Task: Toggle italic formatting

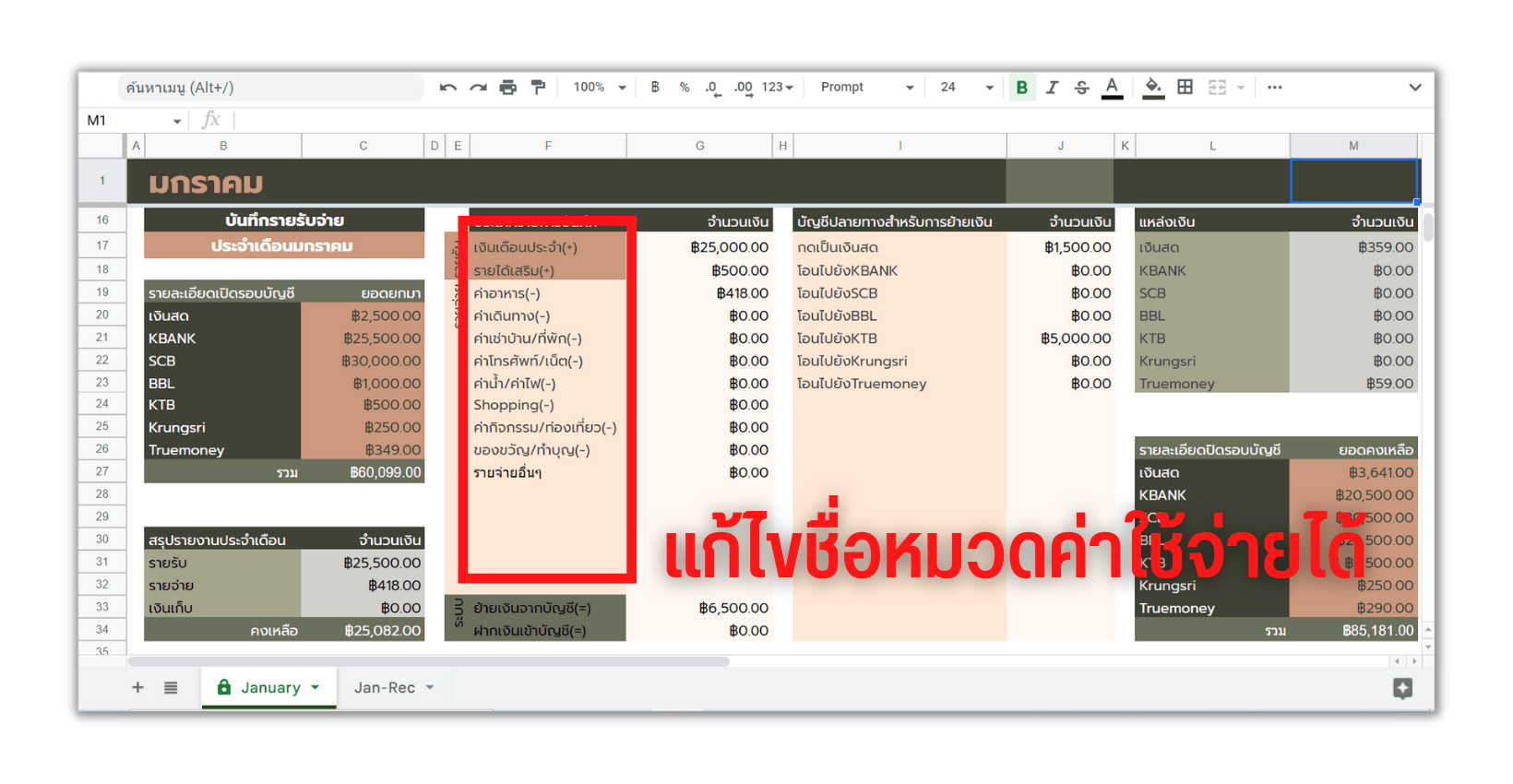Action: (x=1052, y=88)
